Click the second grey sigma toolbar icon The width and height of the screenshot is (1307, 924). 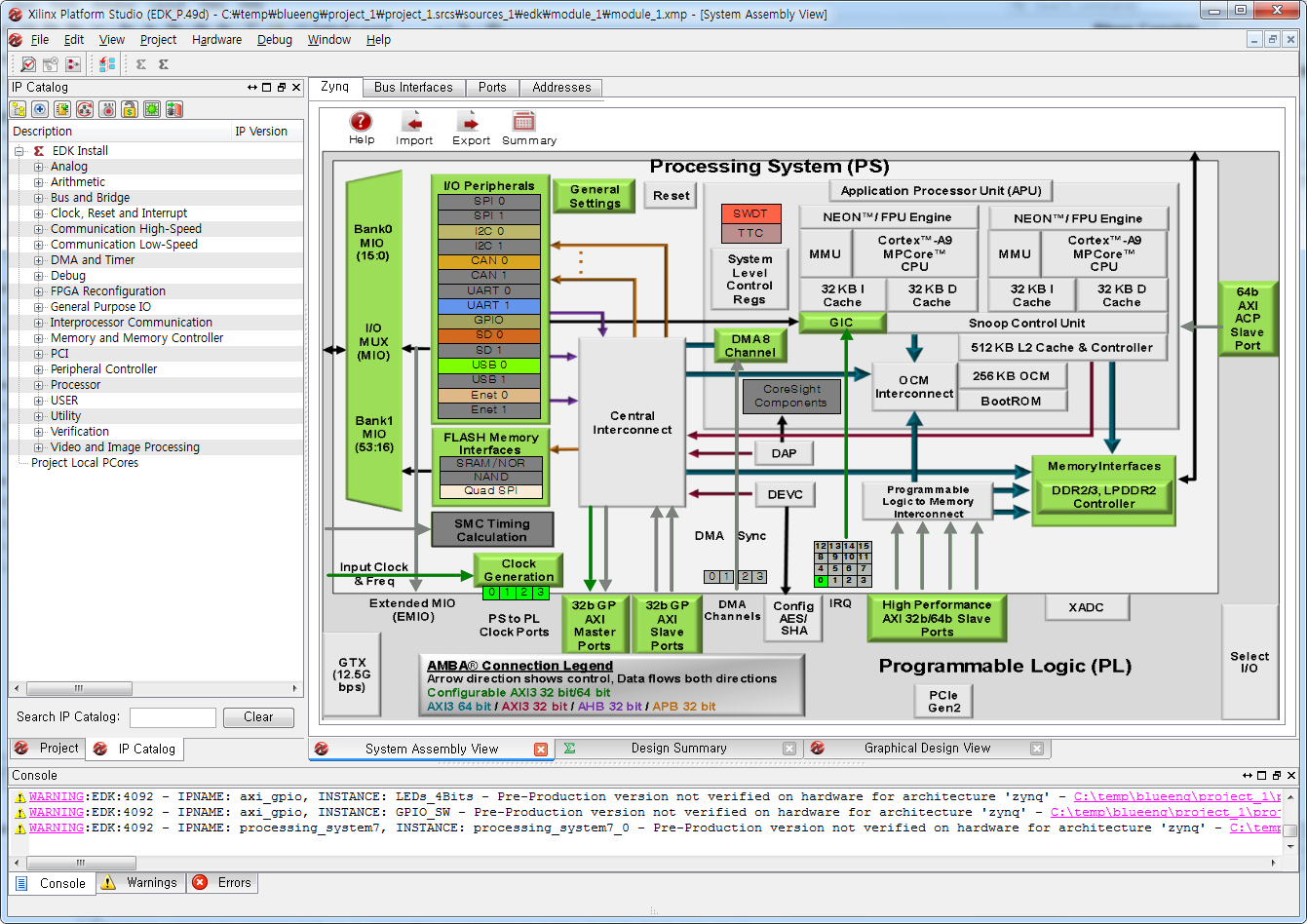(x=164, y=64)
